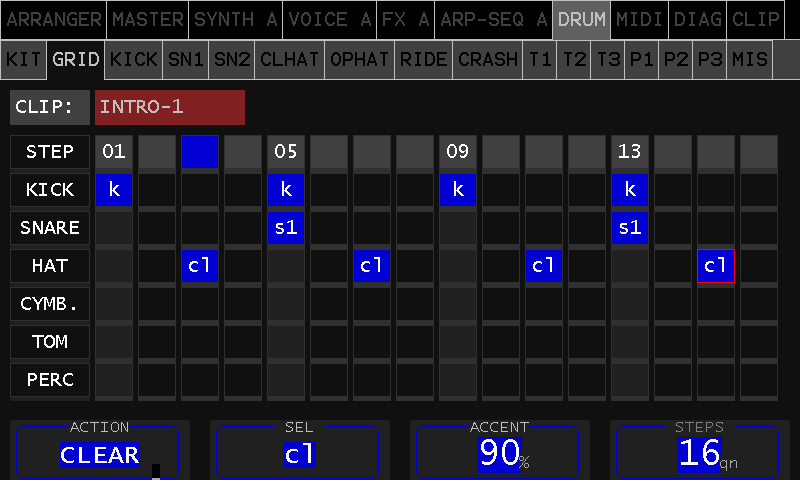The height and width of the screenshot is (480, 800).
Task: Select the STEP row label
Action: [x=50, y=152]
